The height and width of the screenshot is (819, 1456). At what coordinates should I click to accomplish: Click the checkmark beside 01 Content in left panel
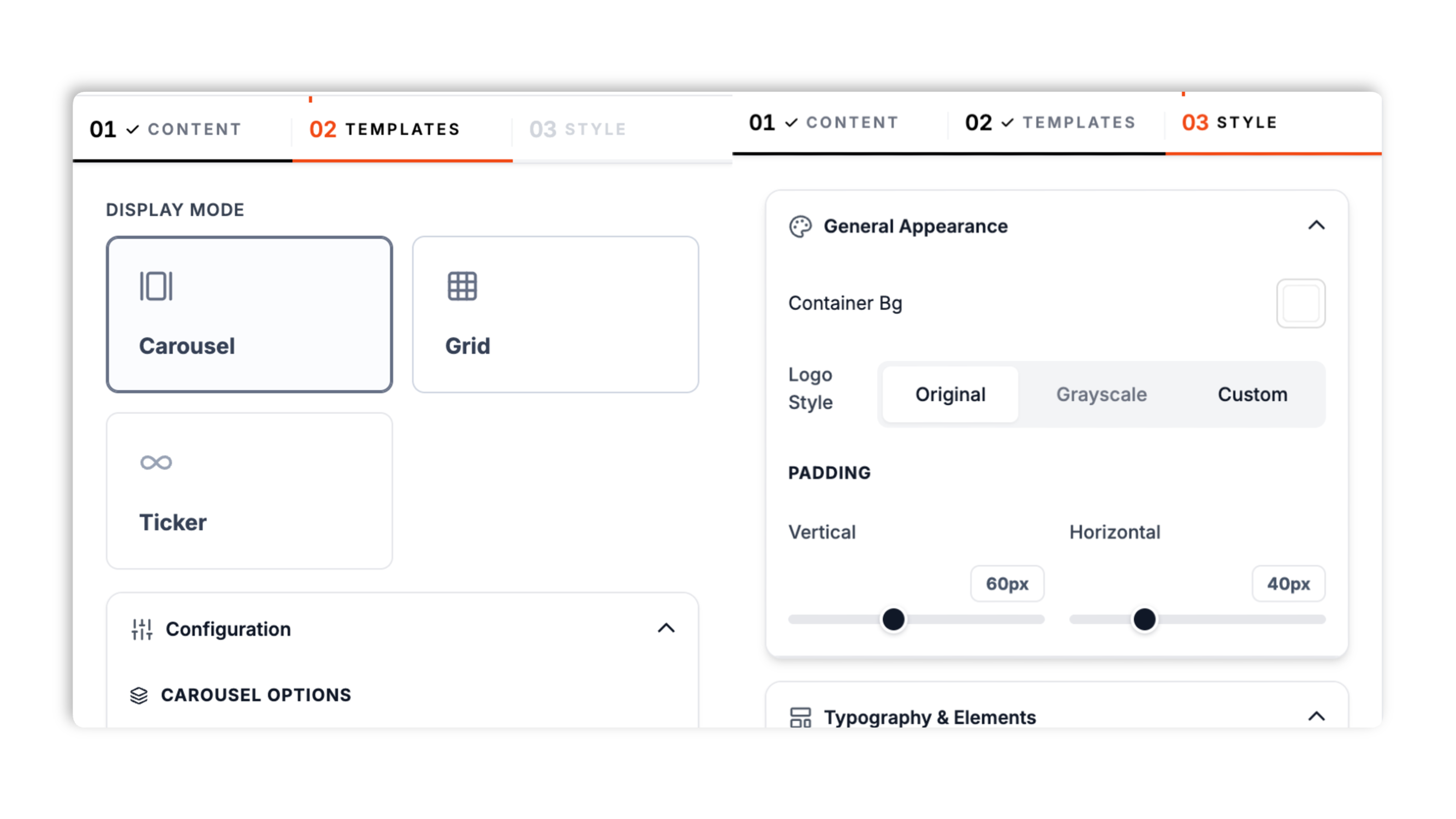click(132, 129)
